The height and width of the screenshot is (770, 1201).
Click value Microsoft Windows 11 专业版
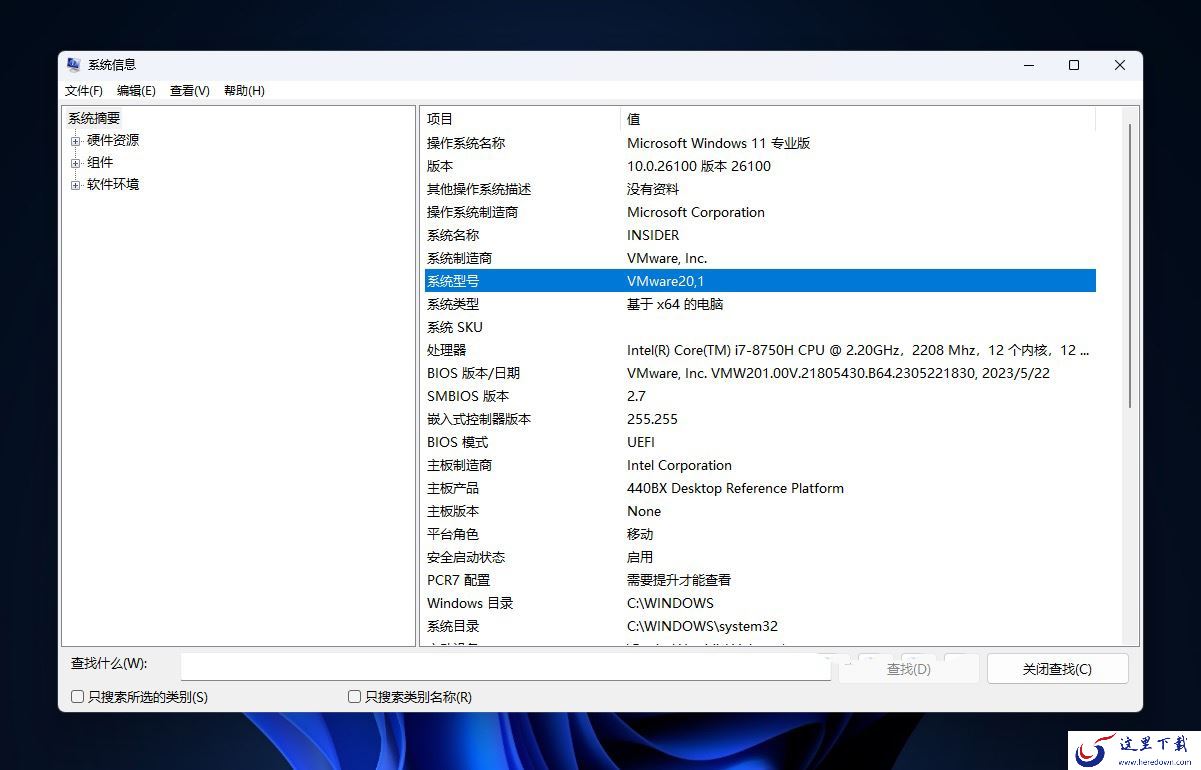[x=718, y=143]
